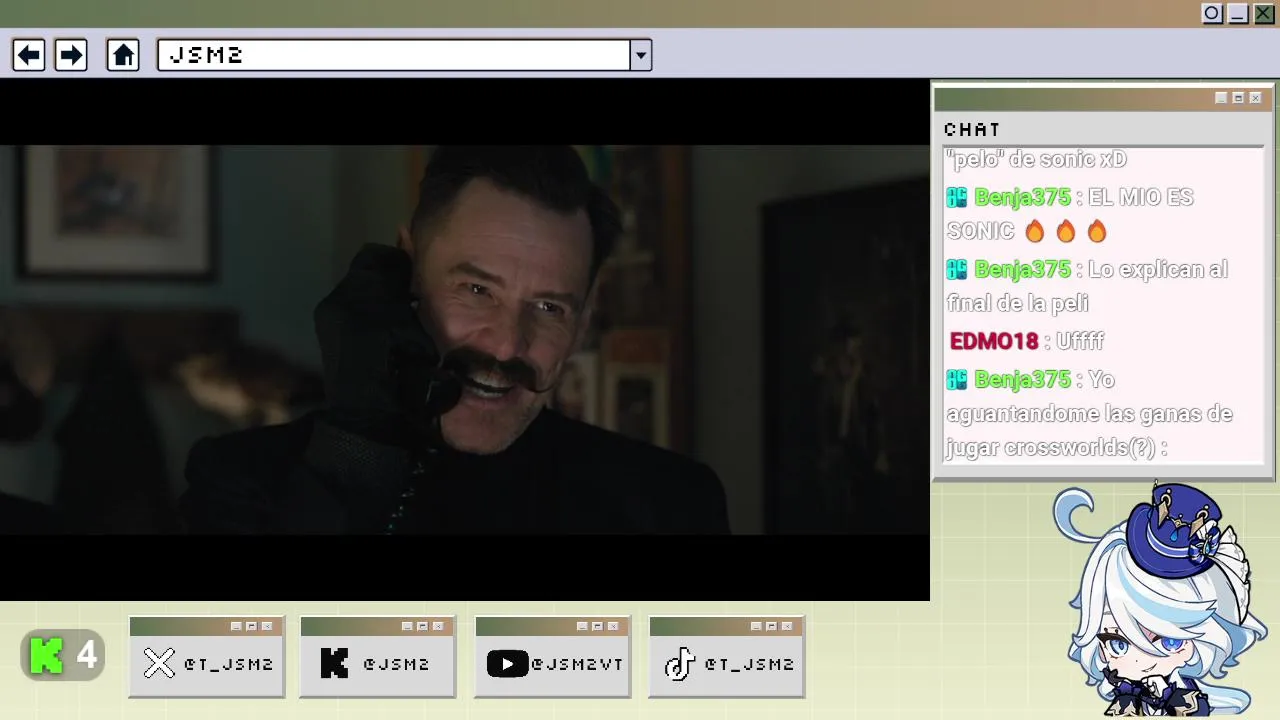Click the green Kick viewer count badge
The height and width of the screenshot is (720, 1280).
[63, 656]
